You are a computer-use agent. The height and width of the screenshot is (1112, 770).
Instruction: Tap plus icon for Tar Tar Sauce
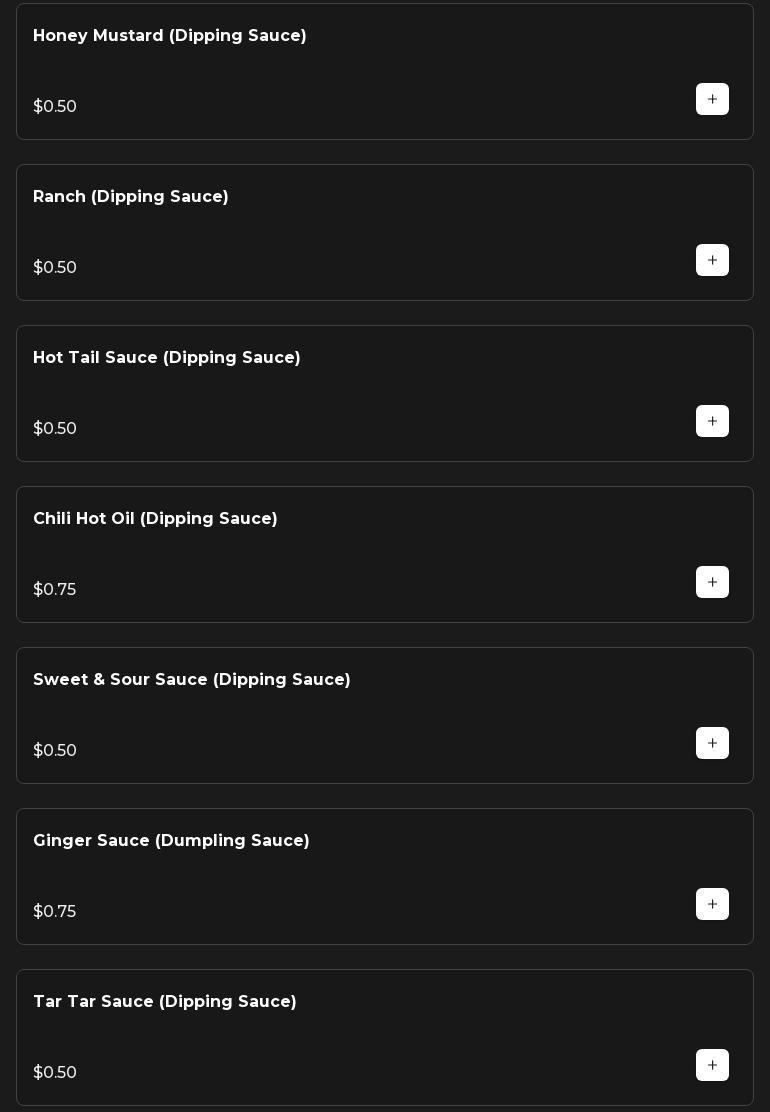[712, 1065]
